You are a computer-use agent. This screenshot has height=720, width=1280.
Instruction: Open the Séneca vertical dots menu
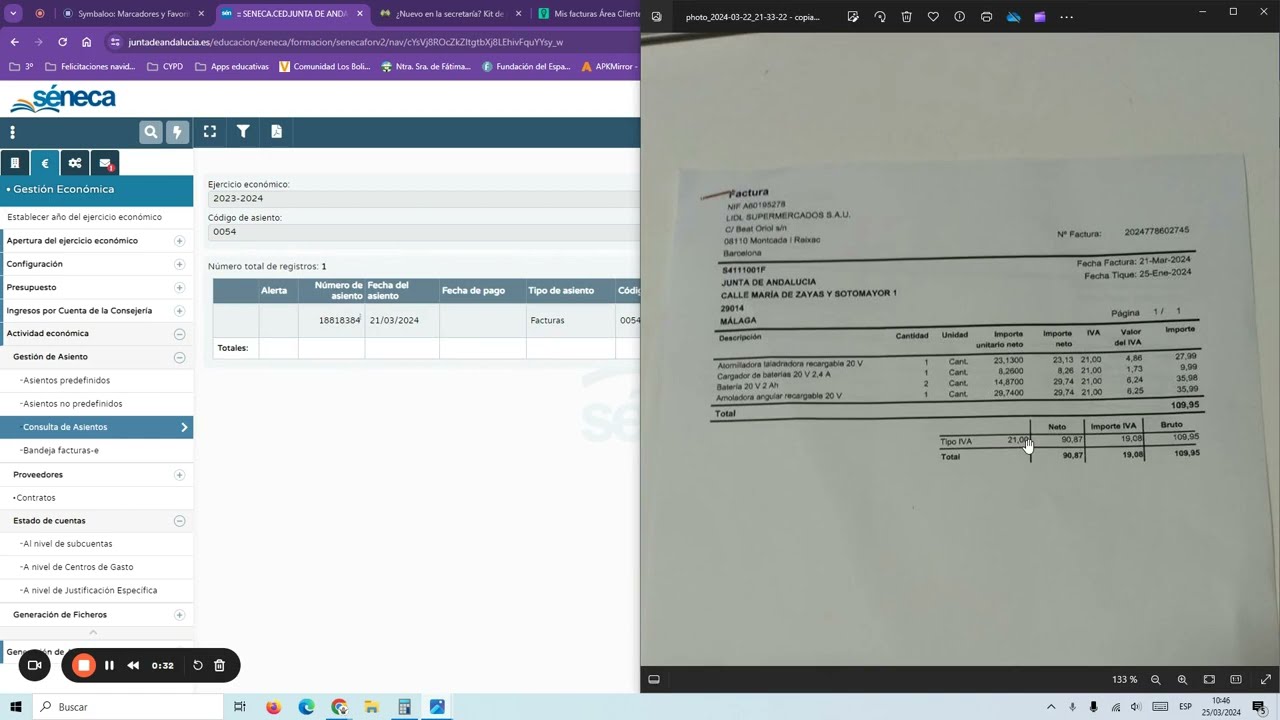(x=12, y=132)
